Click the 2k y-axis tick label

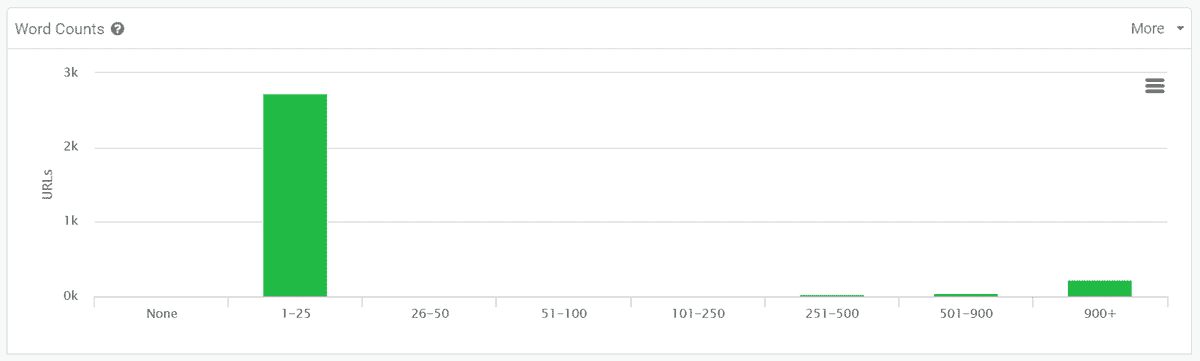click(x=70, y=148)
